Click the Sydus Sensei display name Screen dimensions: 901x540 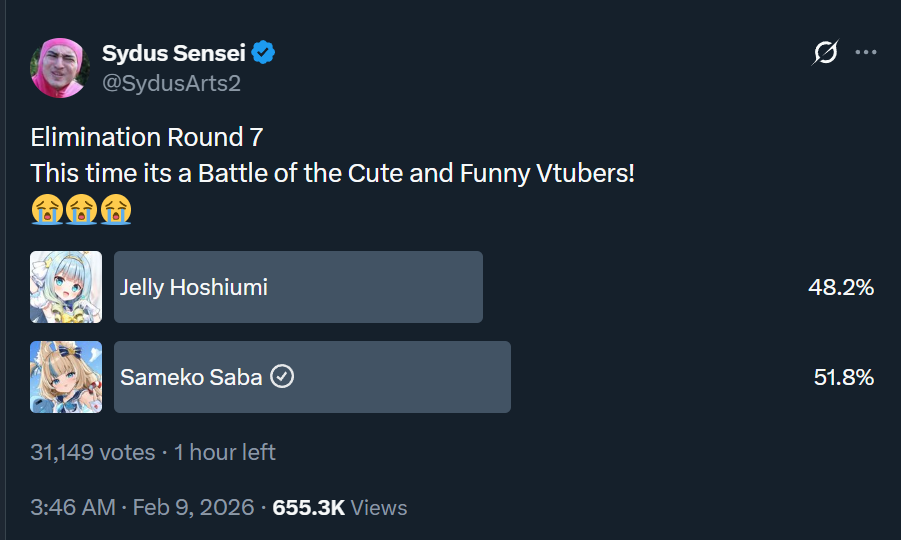point(174,53)
